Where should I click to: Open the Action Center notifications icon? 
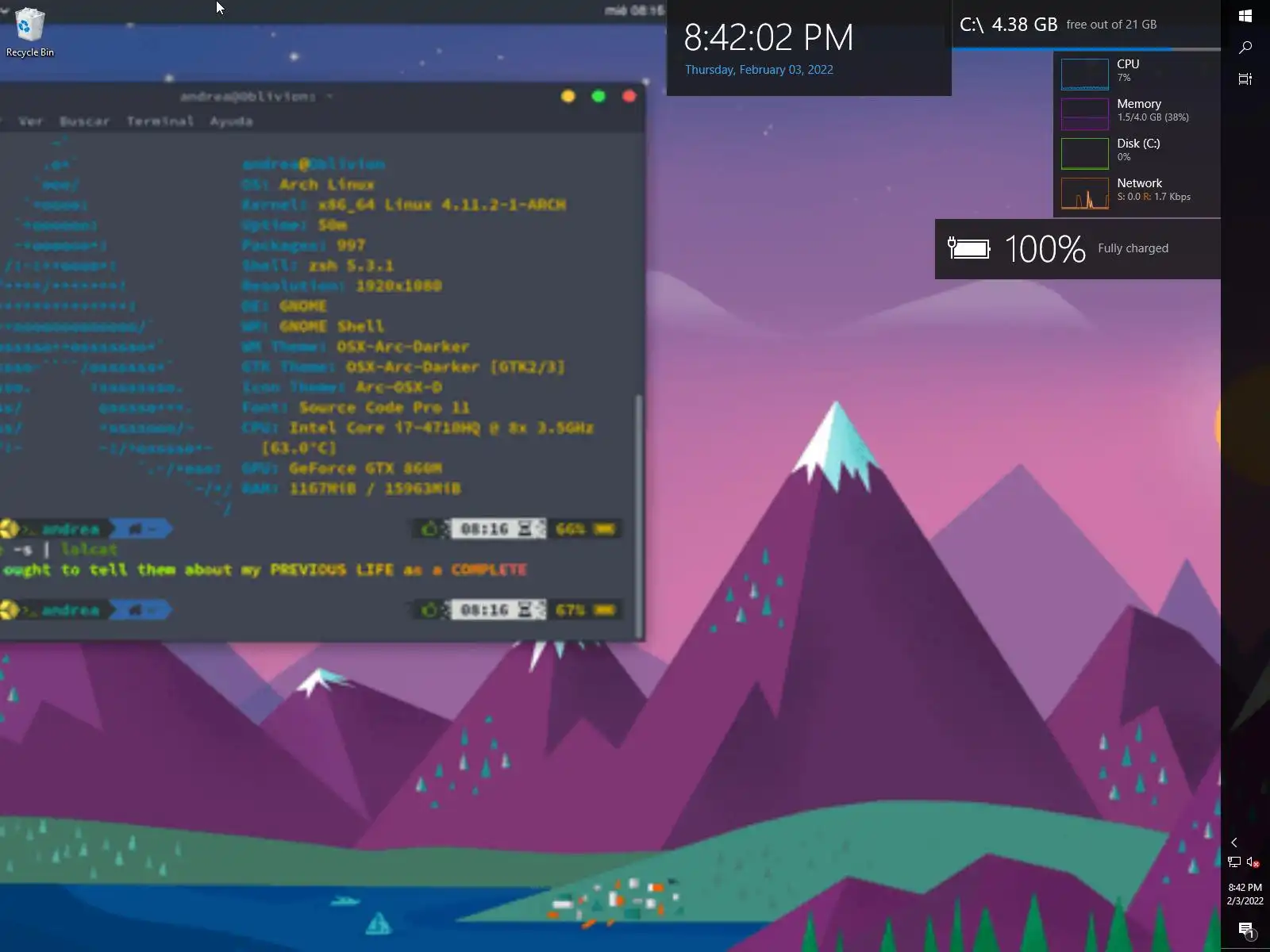(x=1245, y=930)
